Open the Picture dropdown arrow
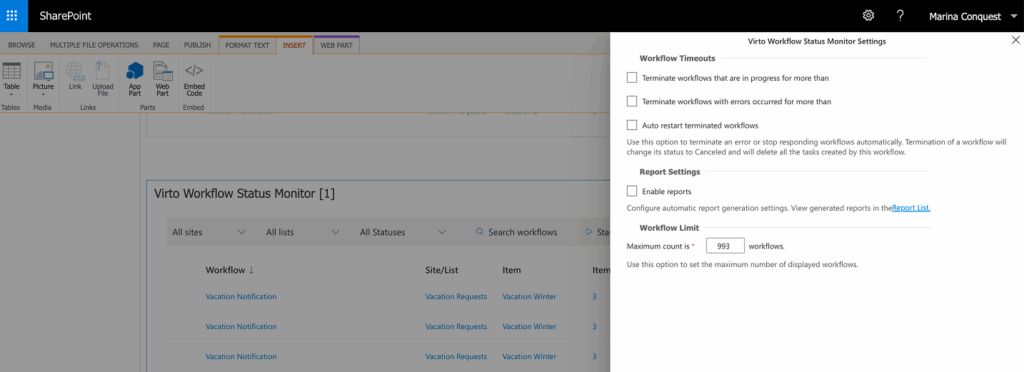1024x372 pixels. pyautogui.click(x=43, y=95)
